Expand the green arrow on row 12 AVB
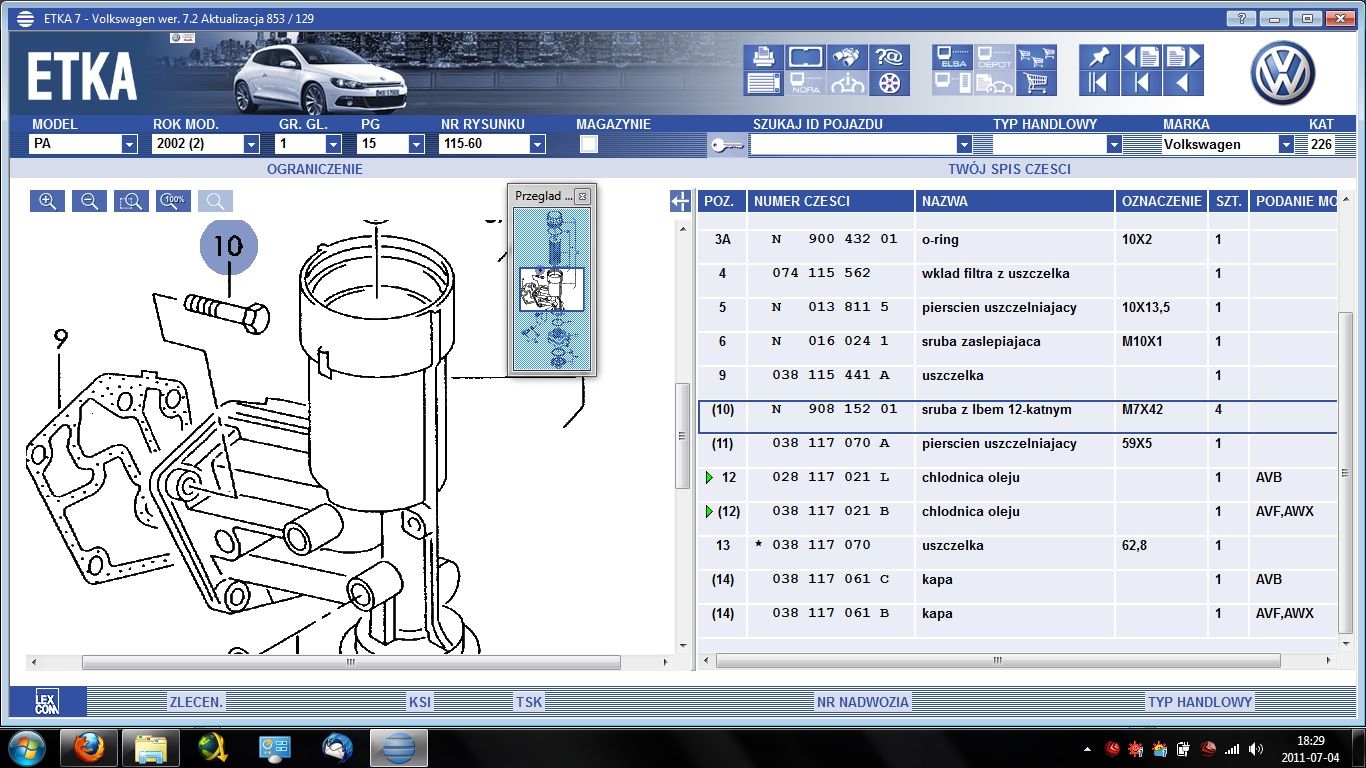 click(x=709, y=478)
